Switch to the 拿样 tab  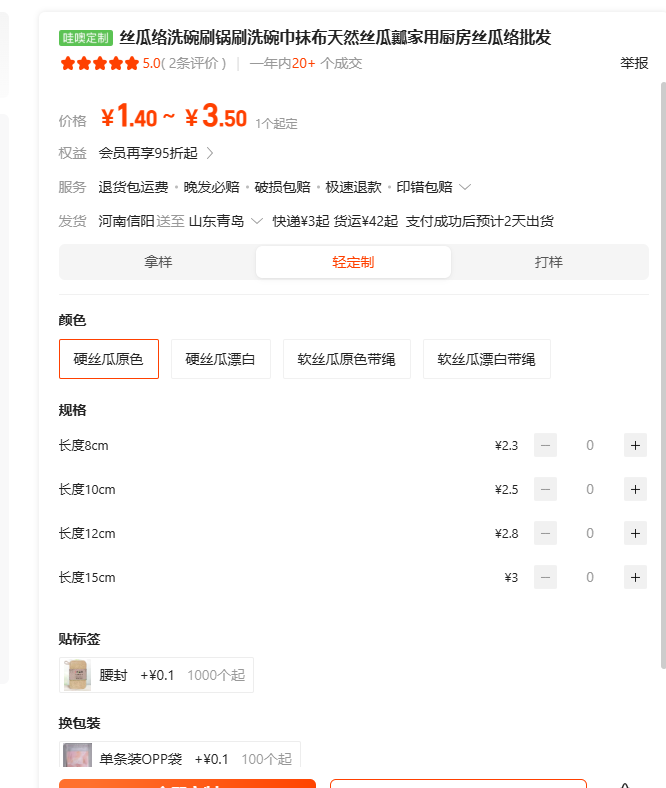pos(158,262)
